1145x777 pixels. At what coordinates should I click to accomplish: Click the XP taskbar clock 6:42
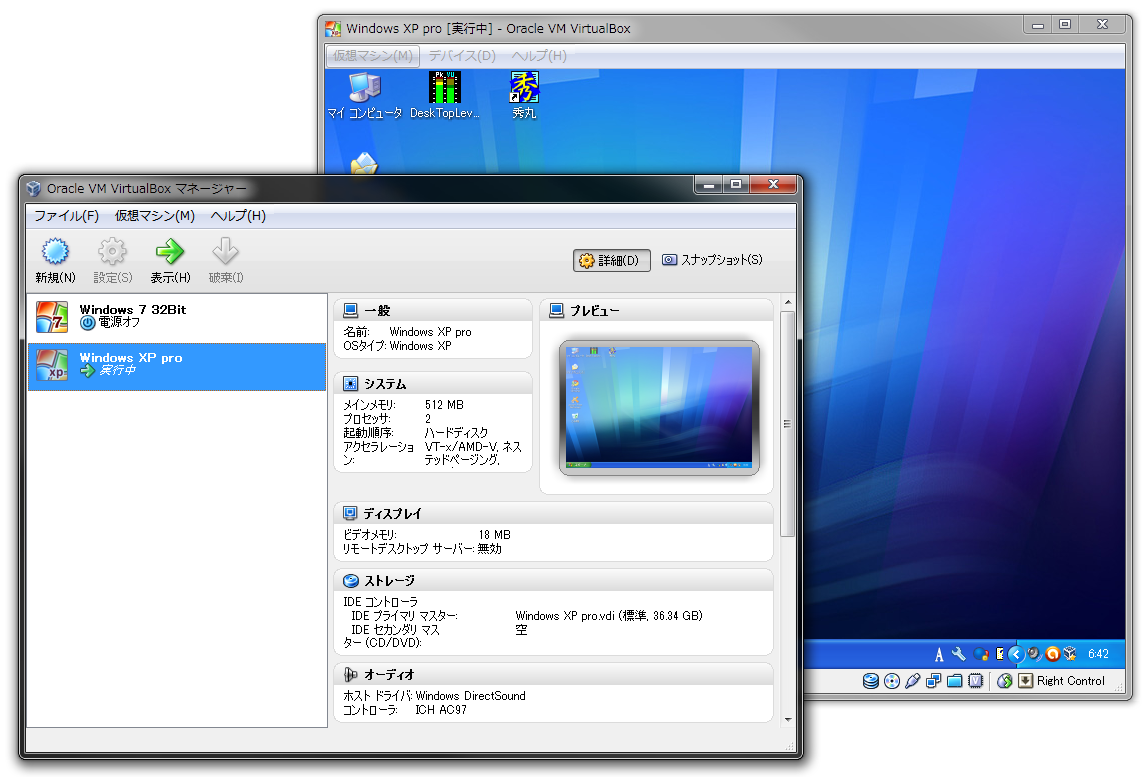[1098, 654]
